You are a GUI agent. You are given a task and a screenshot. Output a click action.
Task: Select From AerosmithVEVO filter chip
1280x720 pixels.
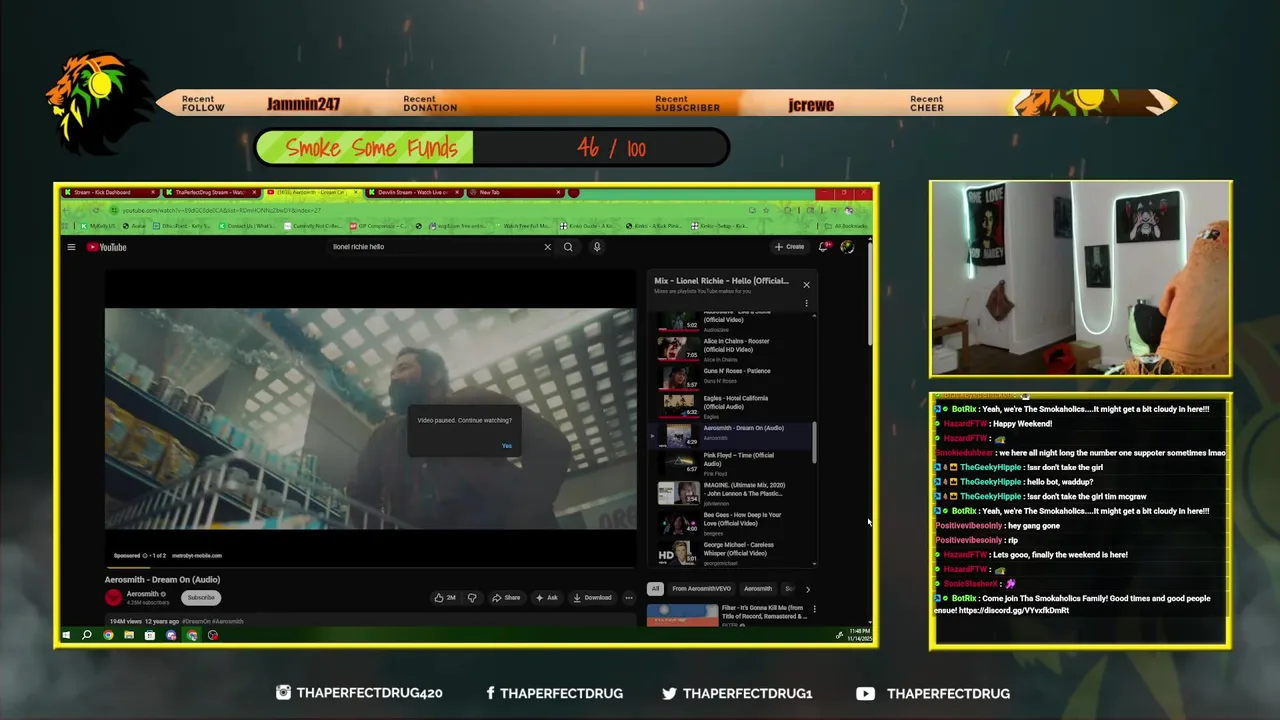point(702,589)
